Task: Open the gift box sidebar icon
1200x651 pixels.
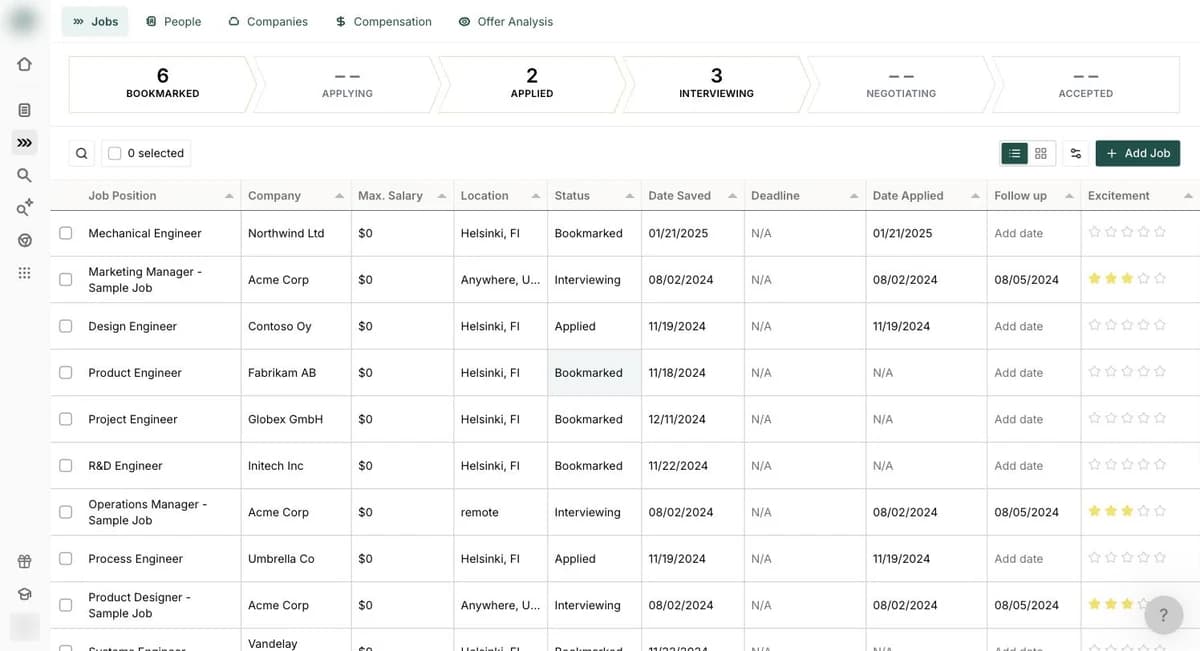Action: click(x=24, y=562)
